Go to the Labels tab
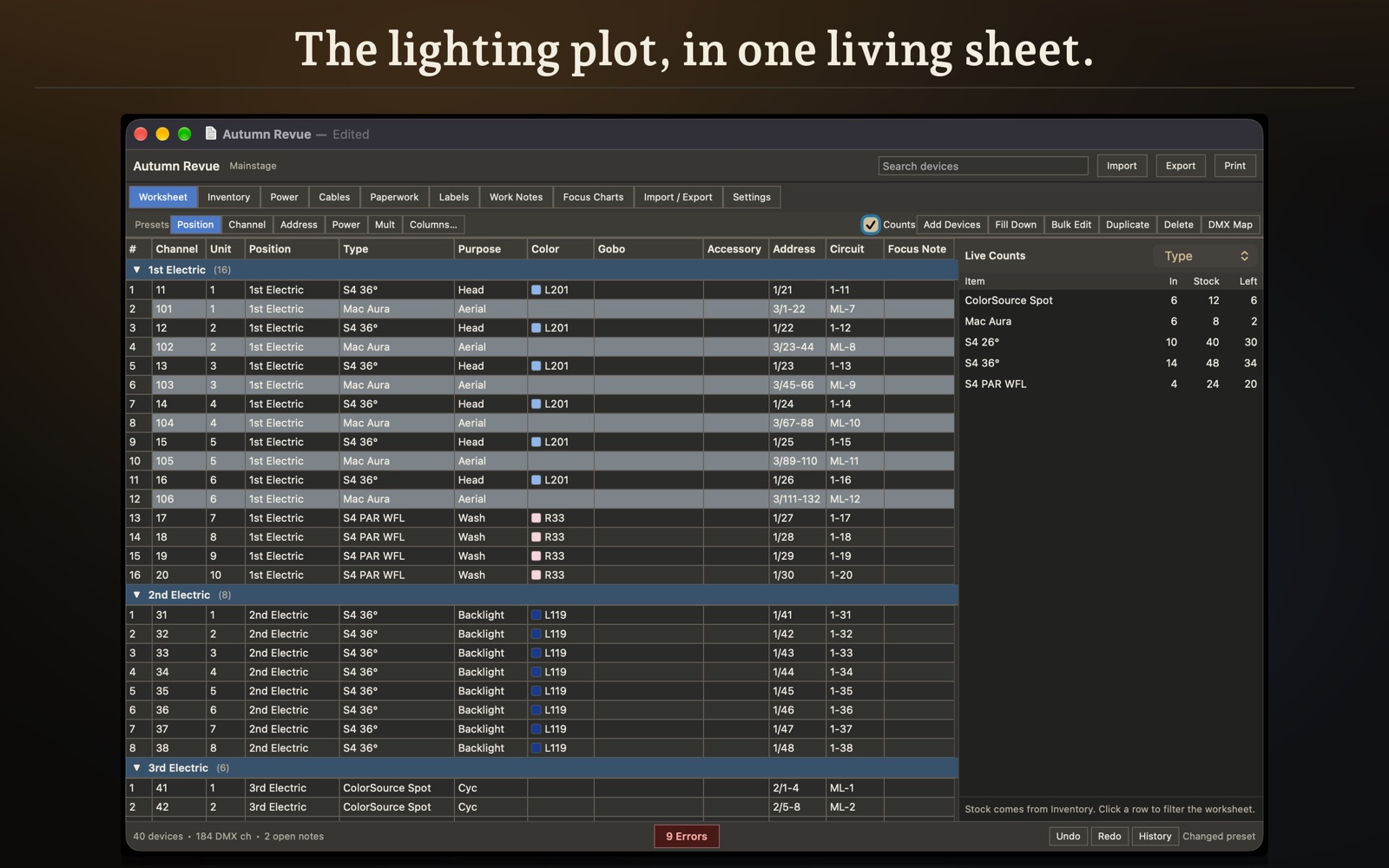Viewport: 1389px width, 868px height. click(x=453, y=197)
